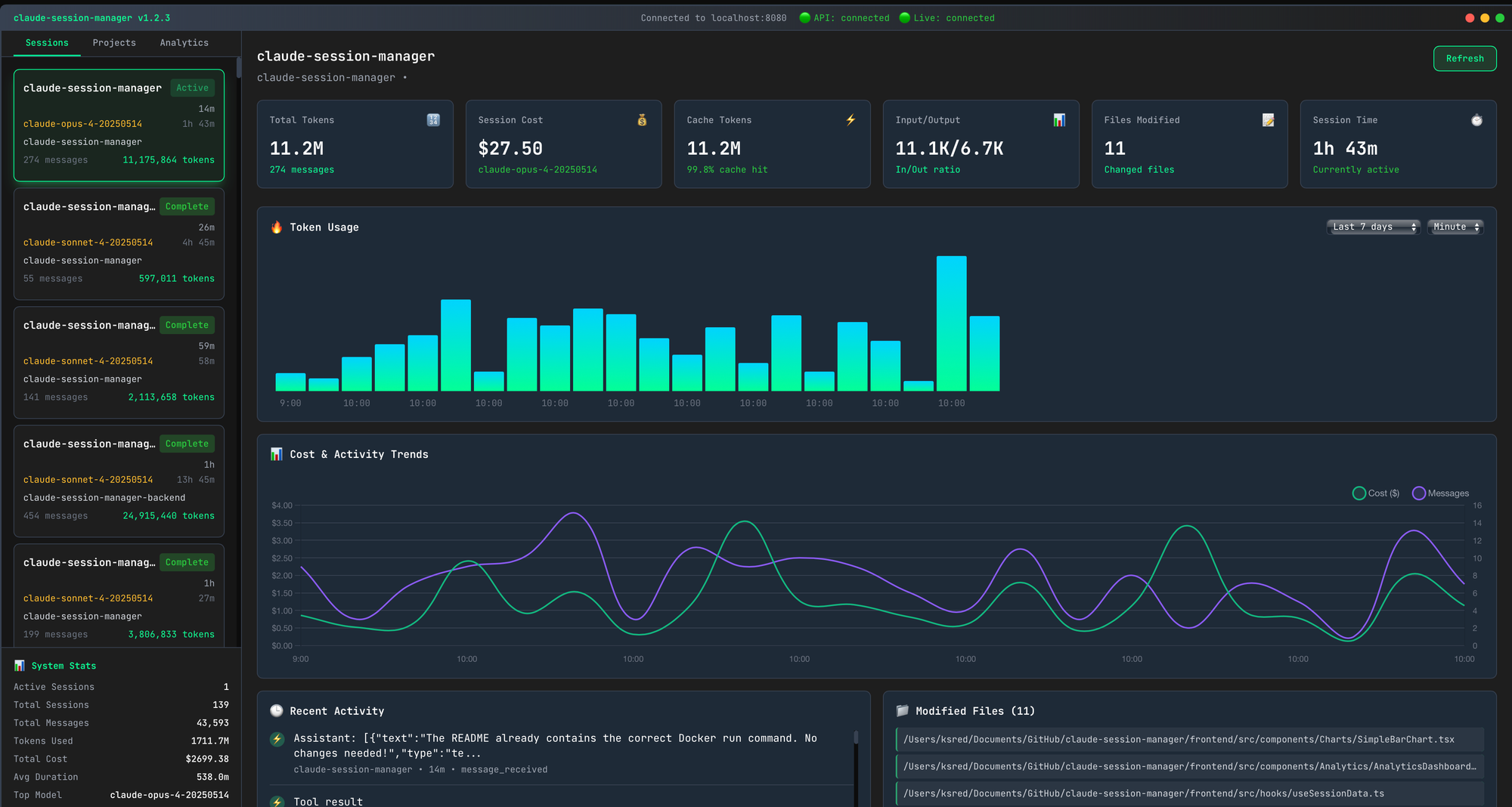
Task: Click the Files Modified notepad icon
Action: click(1268, 120)
